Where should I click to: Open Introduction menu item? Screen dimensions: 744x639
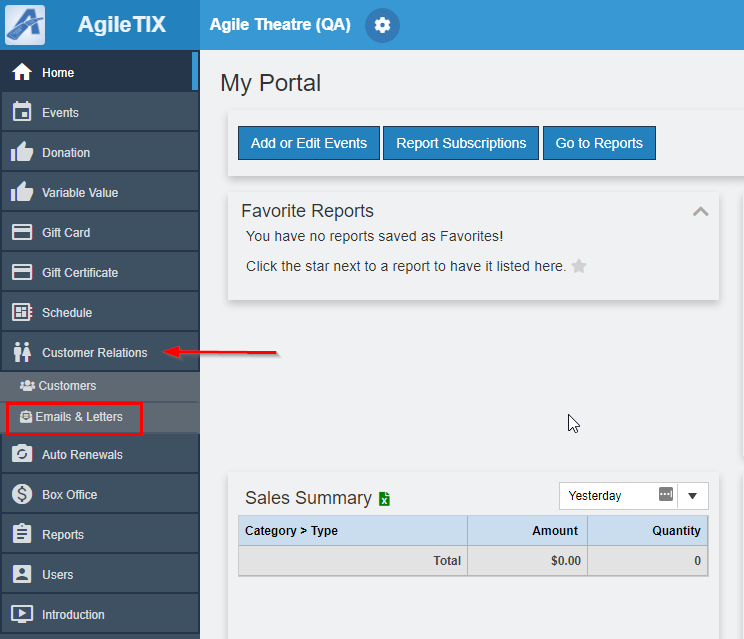[100, 614]
